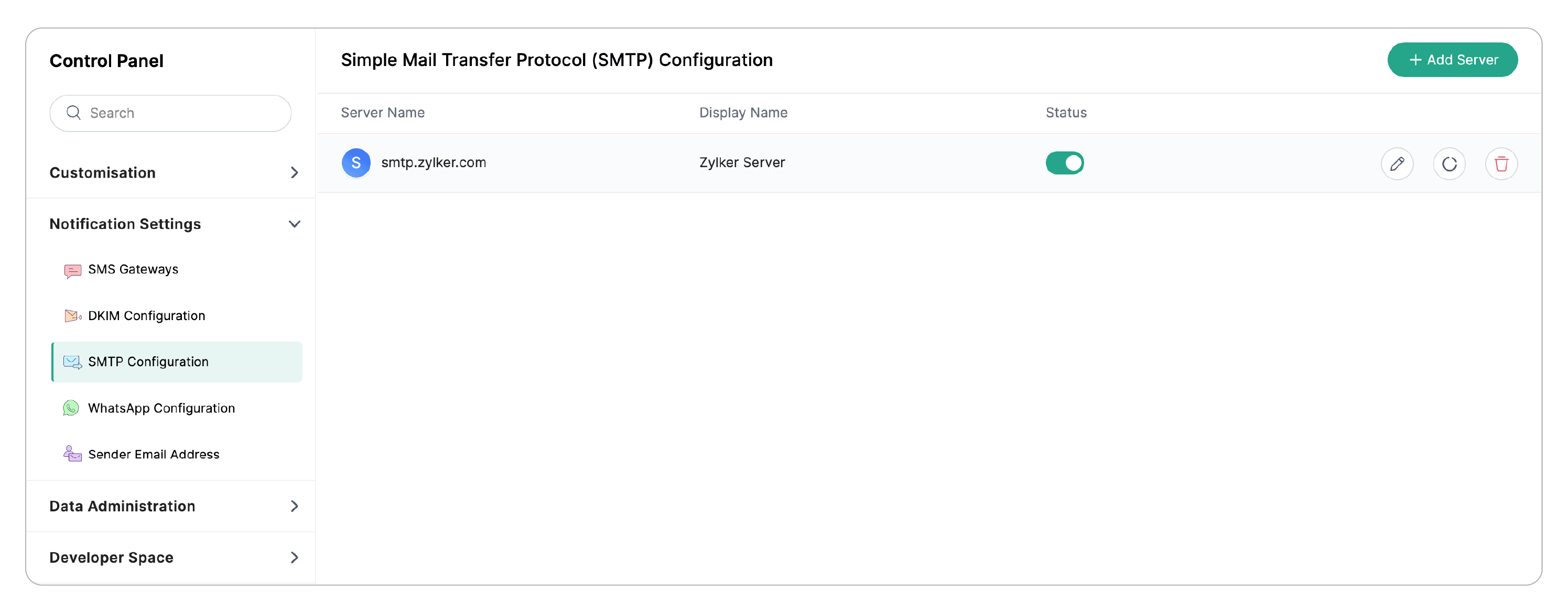Open SMTP Configuration menu item
Image resolution: width=1568 pixels, height=613 pixels.
pyautogui.click(x=148, y=362)
